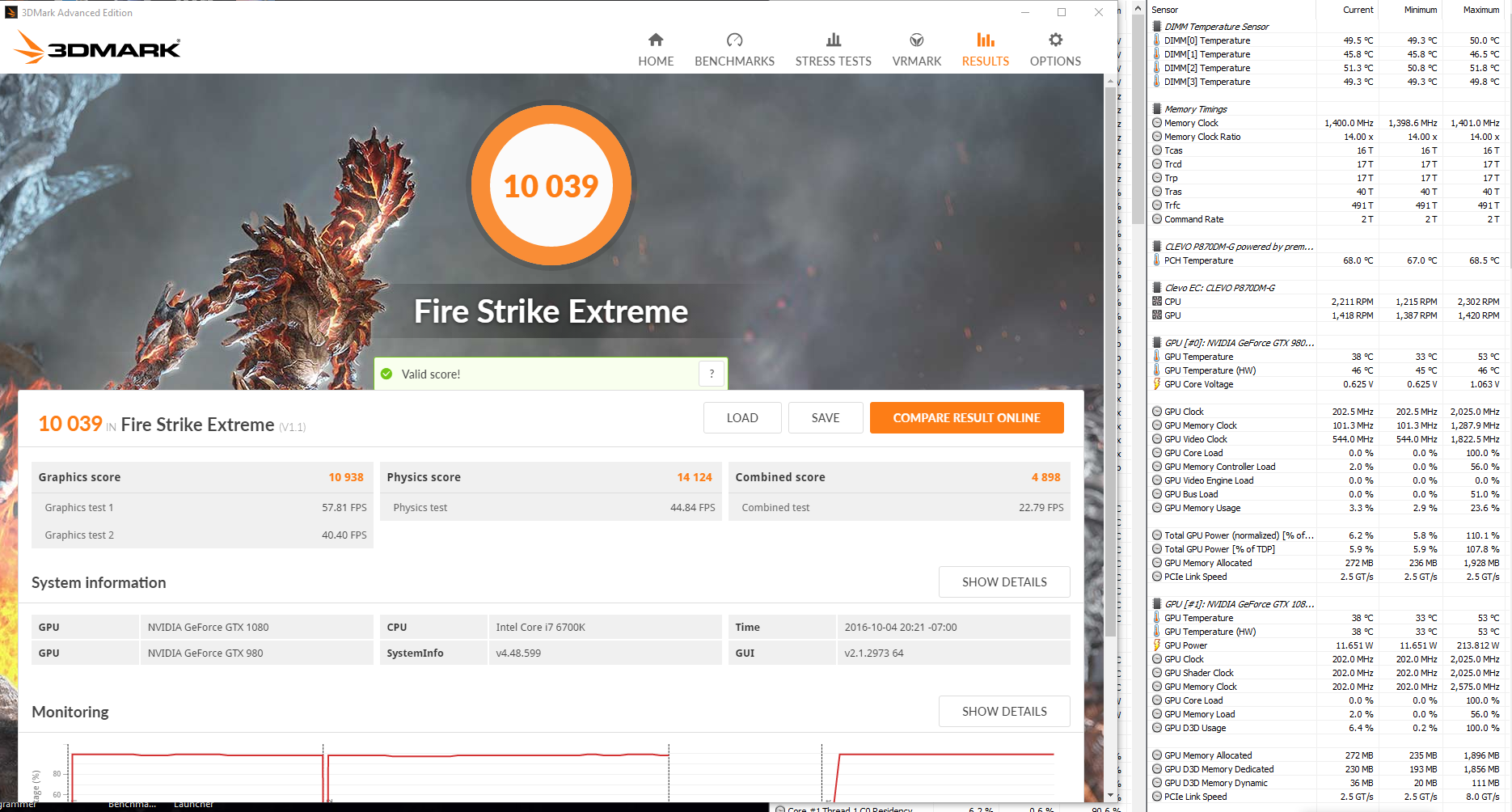Click COMPARE RESULT ONLINE button
1512x812 pixels.
pyautogui.click(x=966, y=418)
